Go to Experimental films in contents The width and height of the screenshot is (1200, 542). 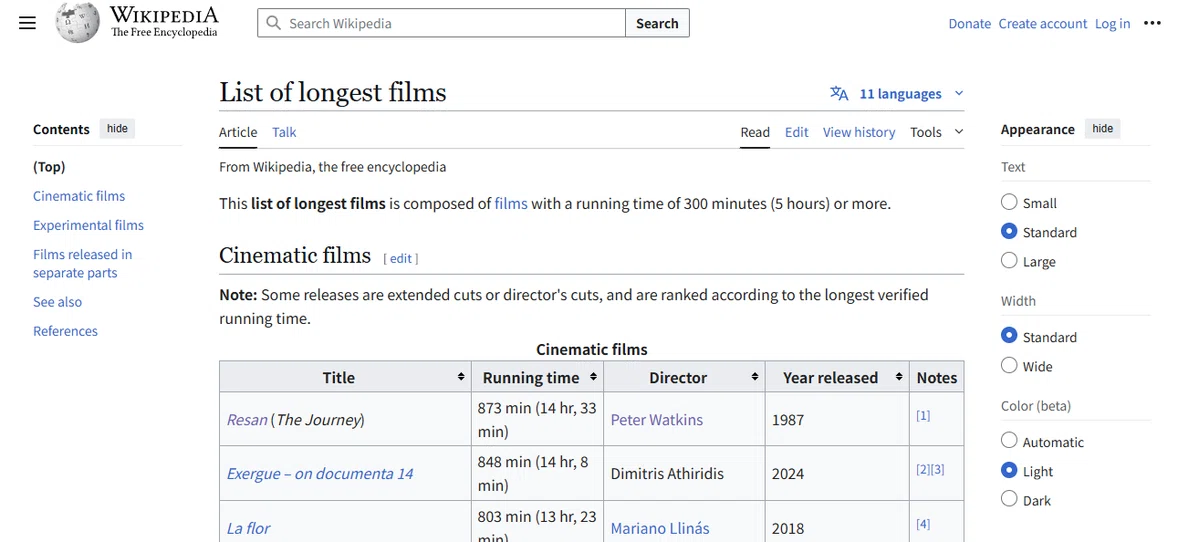(88, 225)
